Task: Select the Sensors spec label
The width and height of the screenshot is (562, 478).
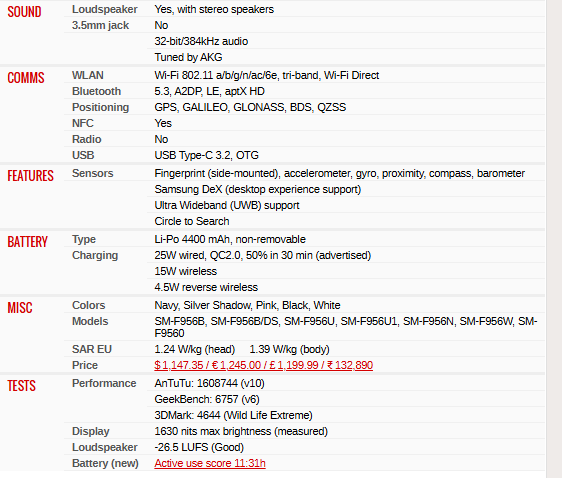Action: (x=92, y=173)
